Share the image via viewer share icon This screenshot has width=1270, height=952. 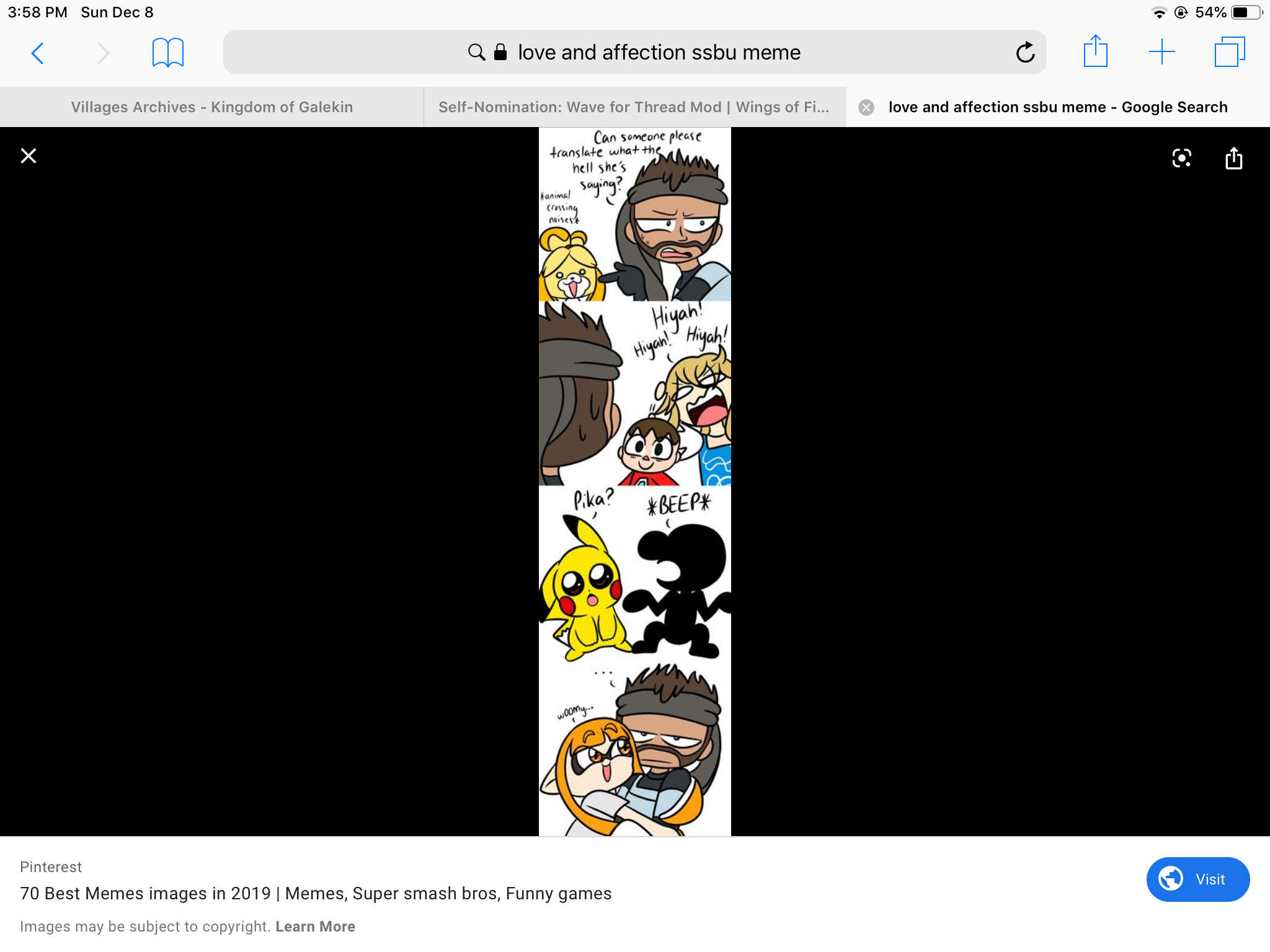pyautogui.click(x=1234, y=158)
